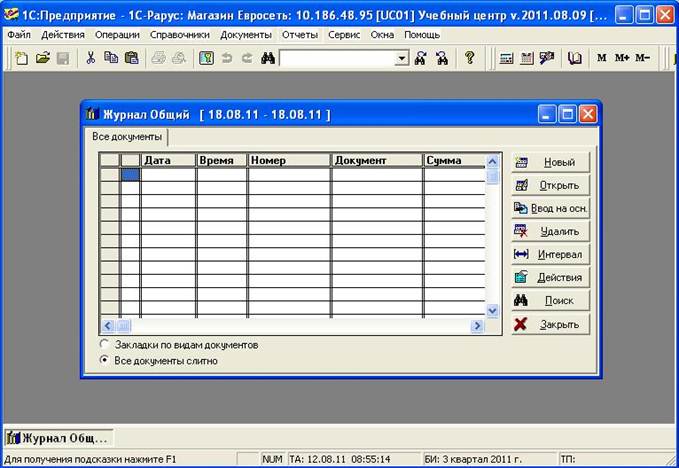Image resolution: width=679 pixels, height=468 pixels.
Task: Click the Новый button
Action: click(551, 162)
